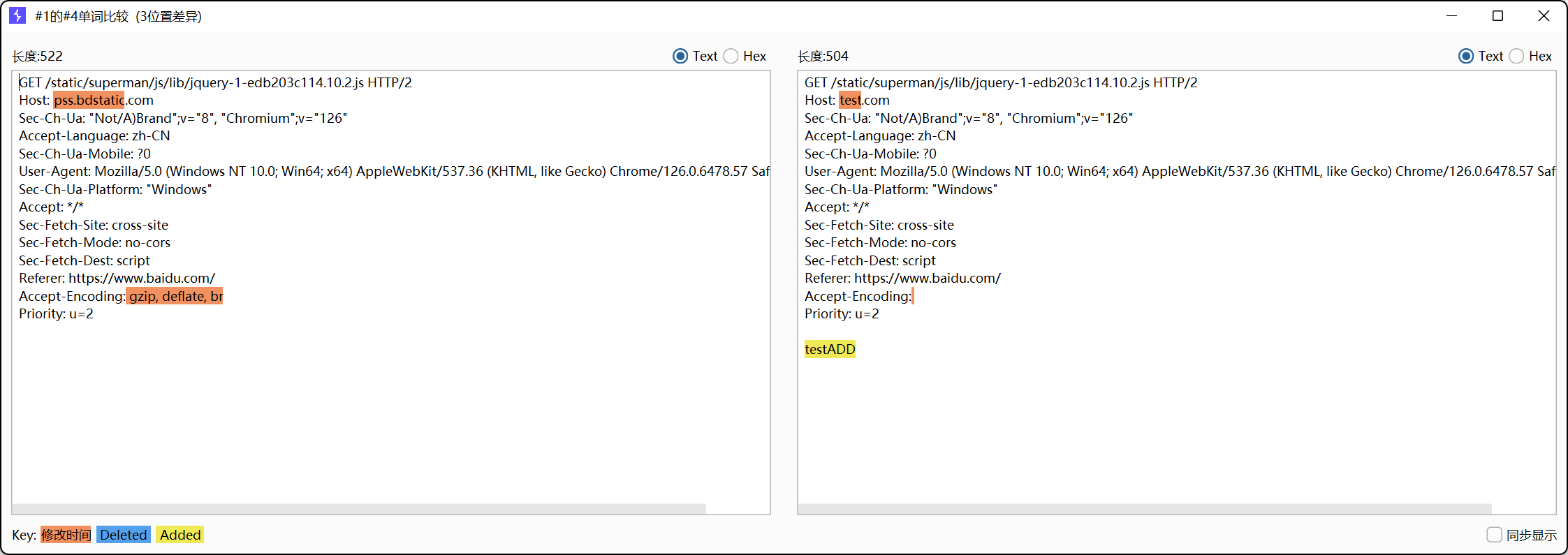Click User-Agent line in left pane
Screen dimensions: 1568x555
[x=394, y=171]
